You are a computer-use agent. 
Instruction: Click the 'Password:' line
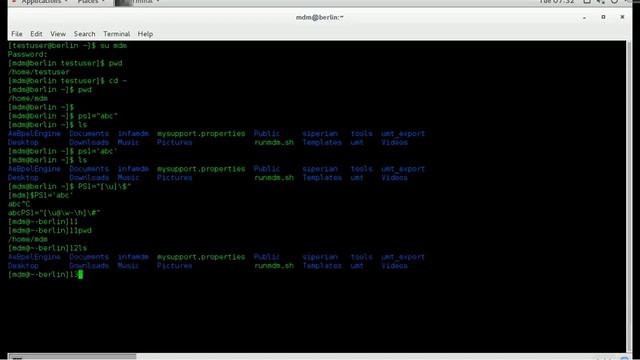[x=28, y=54]
